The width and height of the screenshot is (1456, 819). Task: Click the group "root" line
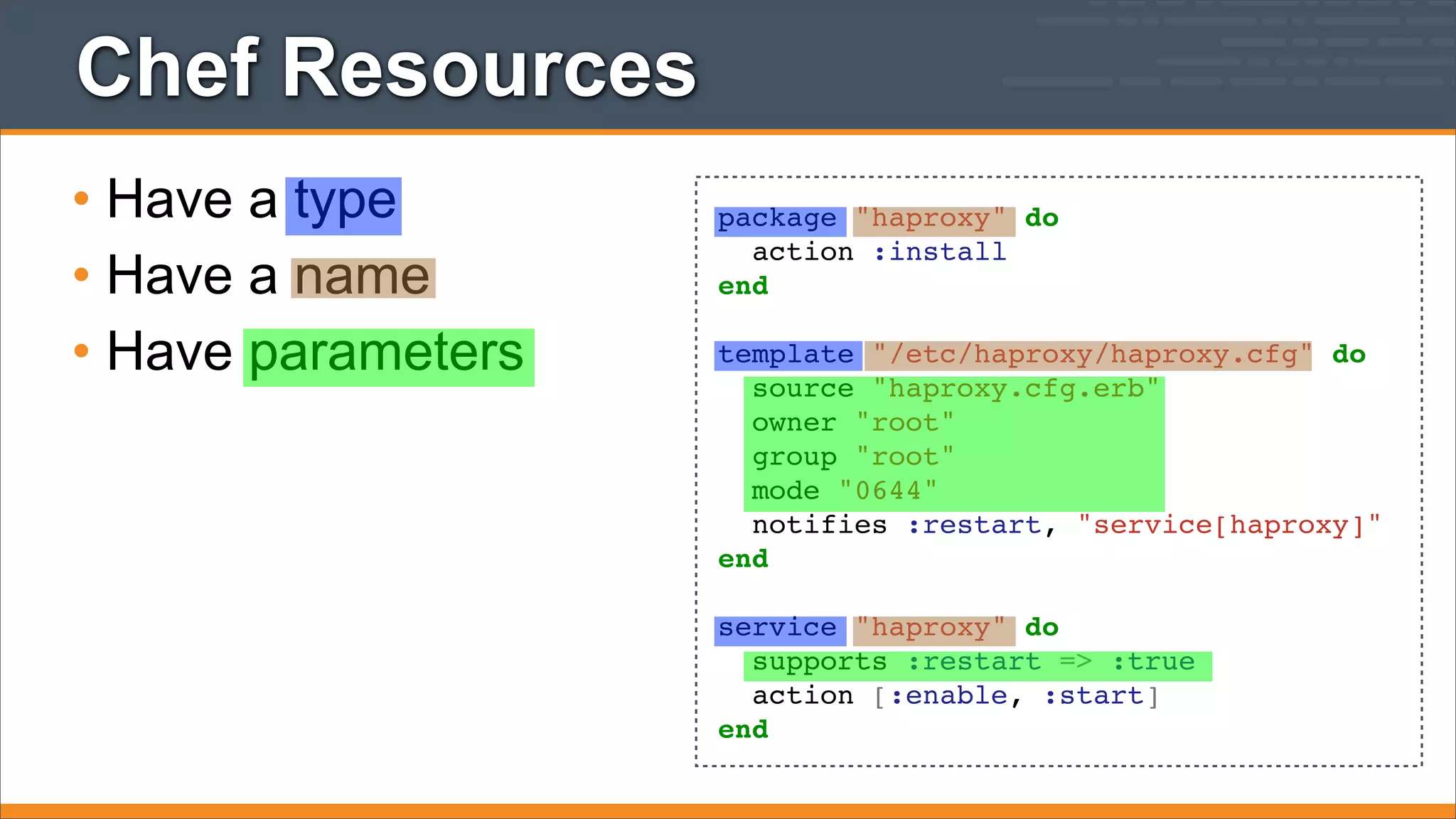click(x=853, y=457)
